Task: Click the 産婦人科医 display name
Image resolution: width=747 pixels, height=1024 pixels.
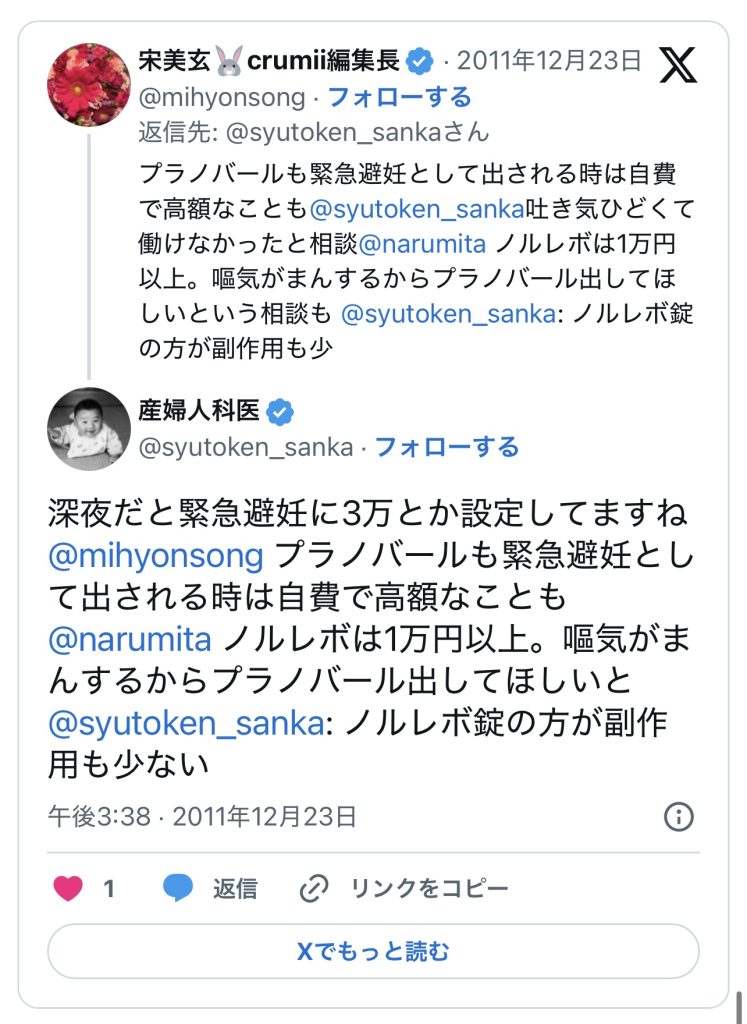Action: click(x=199, y=410)
